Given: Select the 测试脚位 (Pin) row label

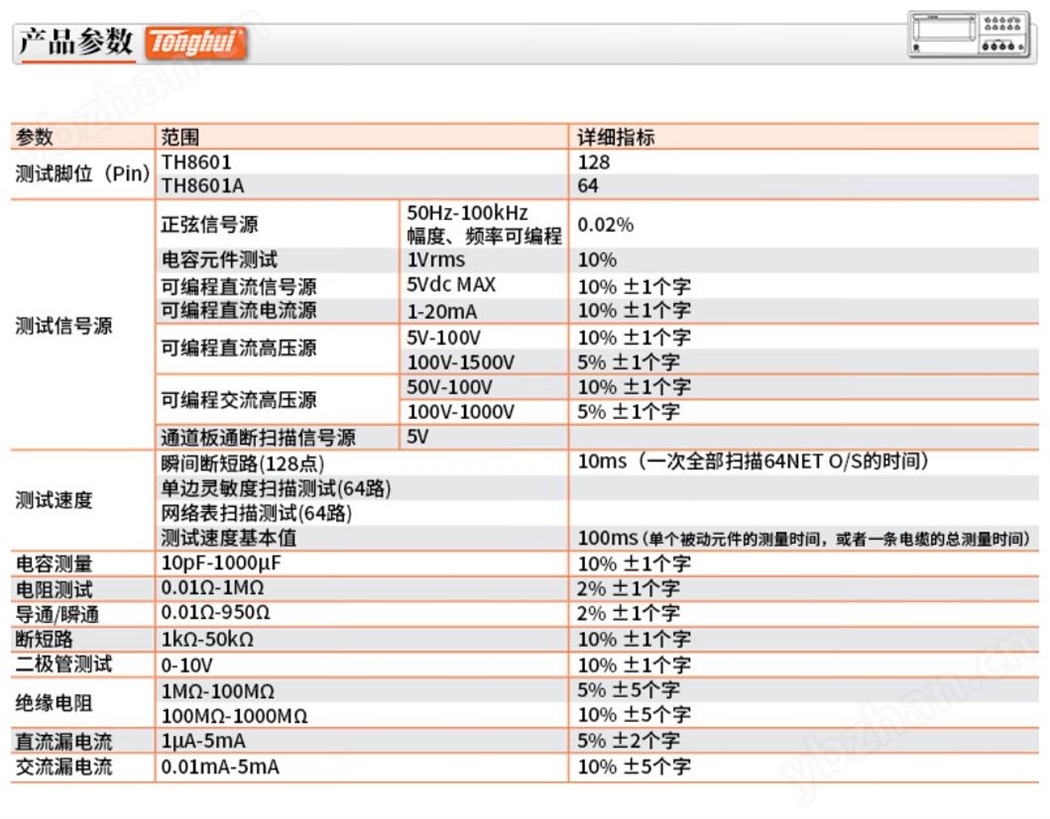Looking at the screenshot, I should tap(83, 173).
